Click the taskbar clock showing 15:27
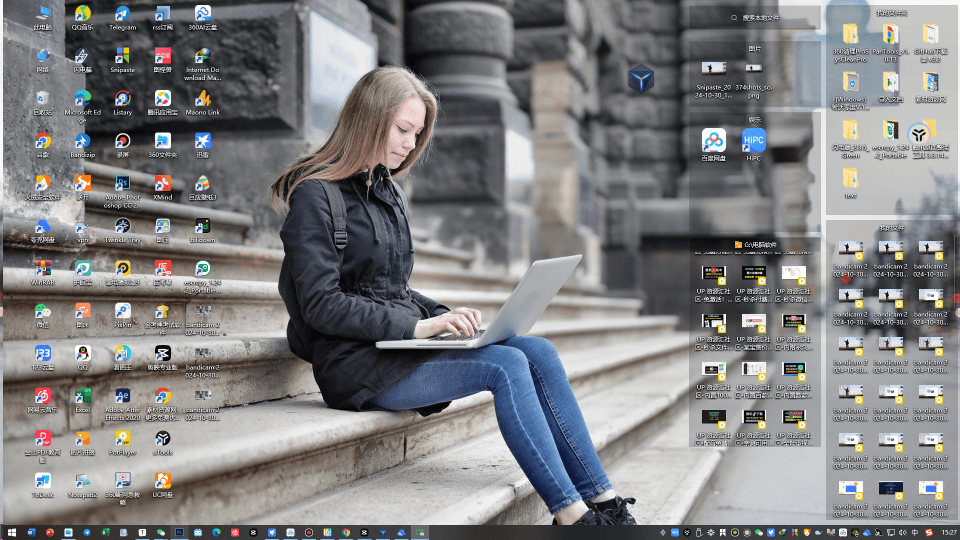Viewport: 960px width, 540px height. 948,532
